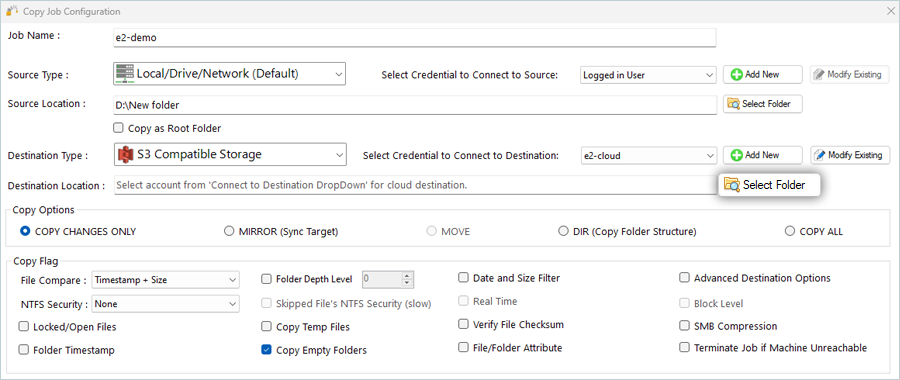Click the greyed Modify Existing button for source
This screenshot has width=900, height=380.
(849, 75)
